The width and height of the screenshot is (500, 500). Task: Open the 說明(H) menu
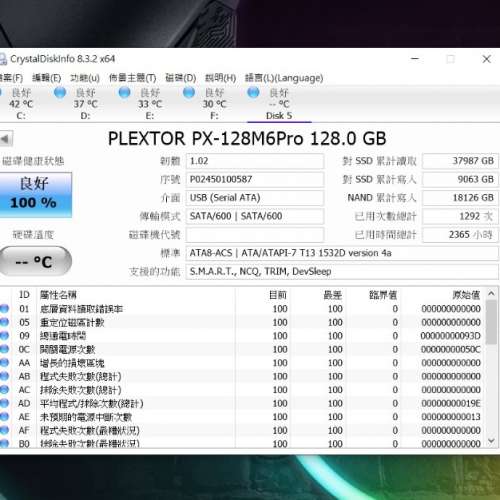point(220,78)
